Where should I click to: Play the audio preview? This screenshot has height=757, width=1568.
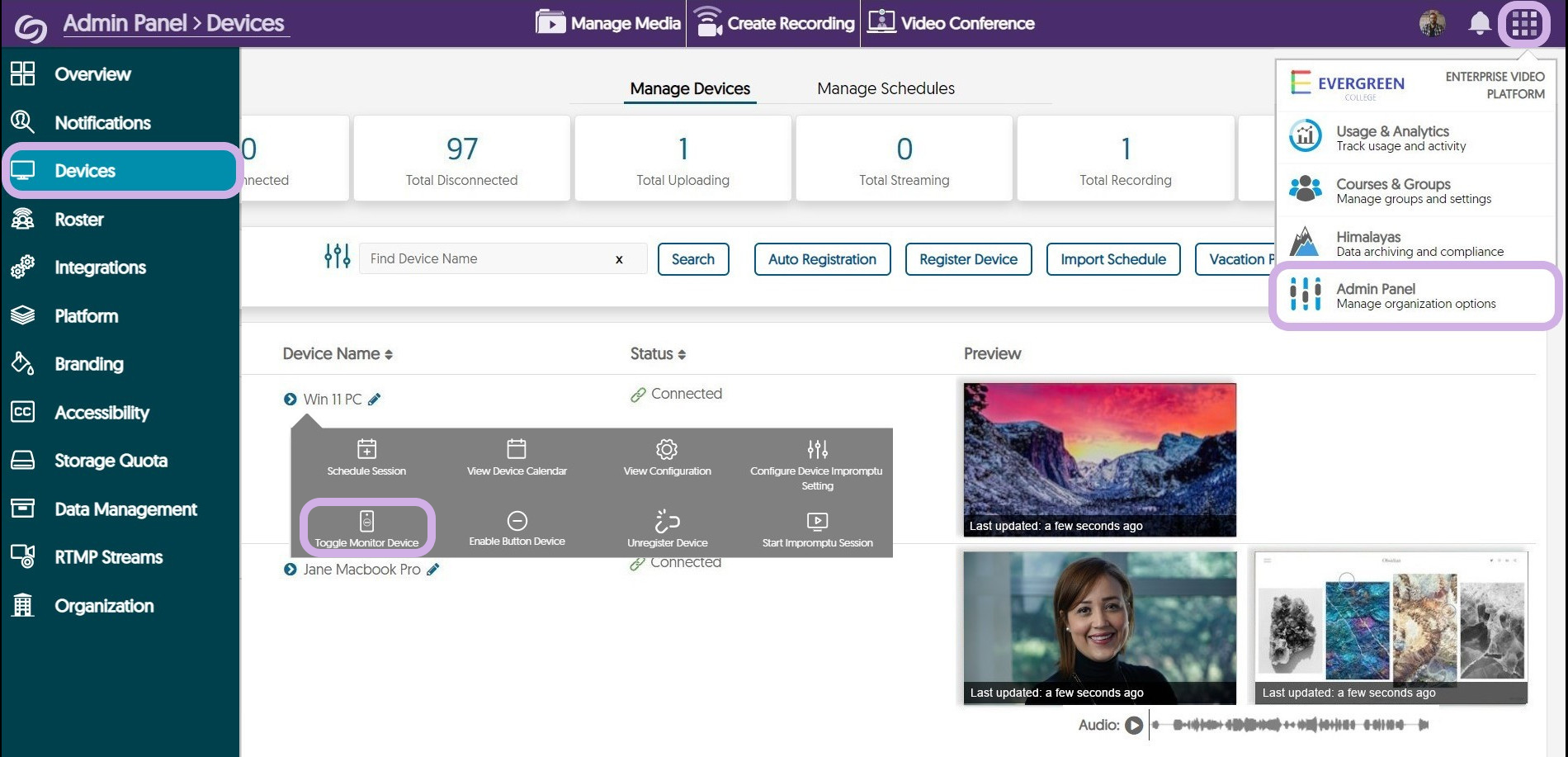pyautogui.click(x=1134, y=725)
